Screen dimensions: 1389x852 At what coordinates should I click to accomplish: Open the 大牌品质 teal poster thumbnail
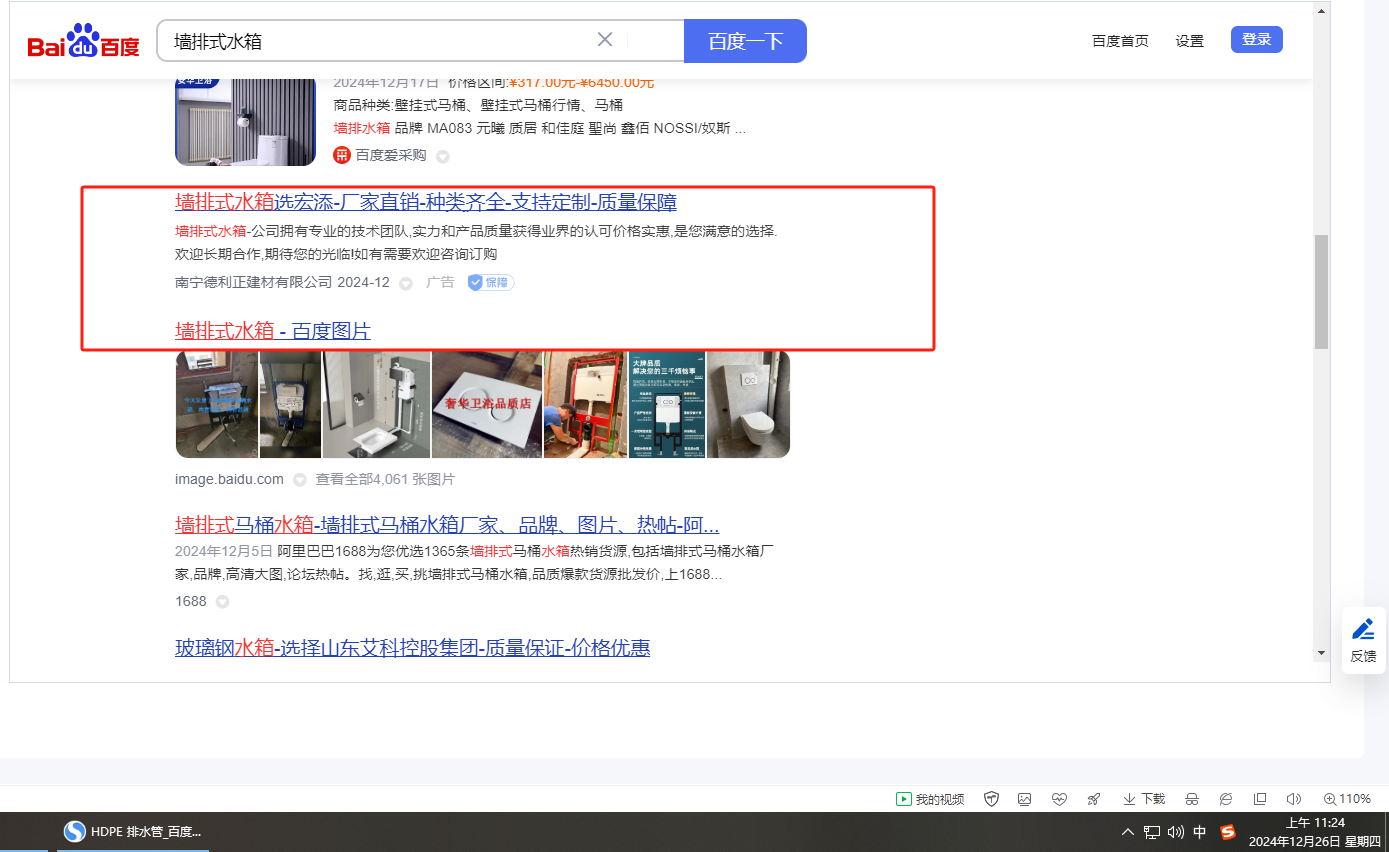pyautogui.click(x=667, y=404)
